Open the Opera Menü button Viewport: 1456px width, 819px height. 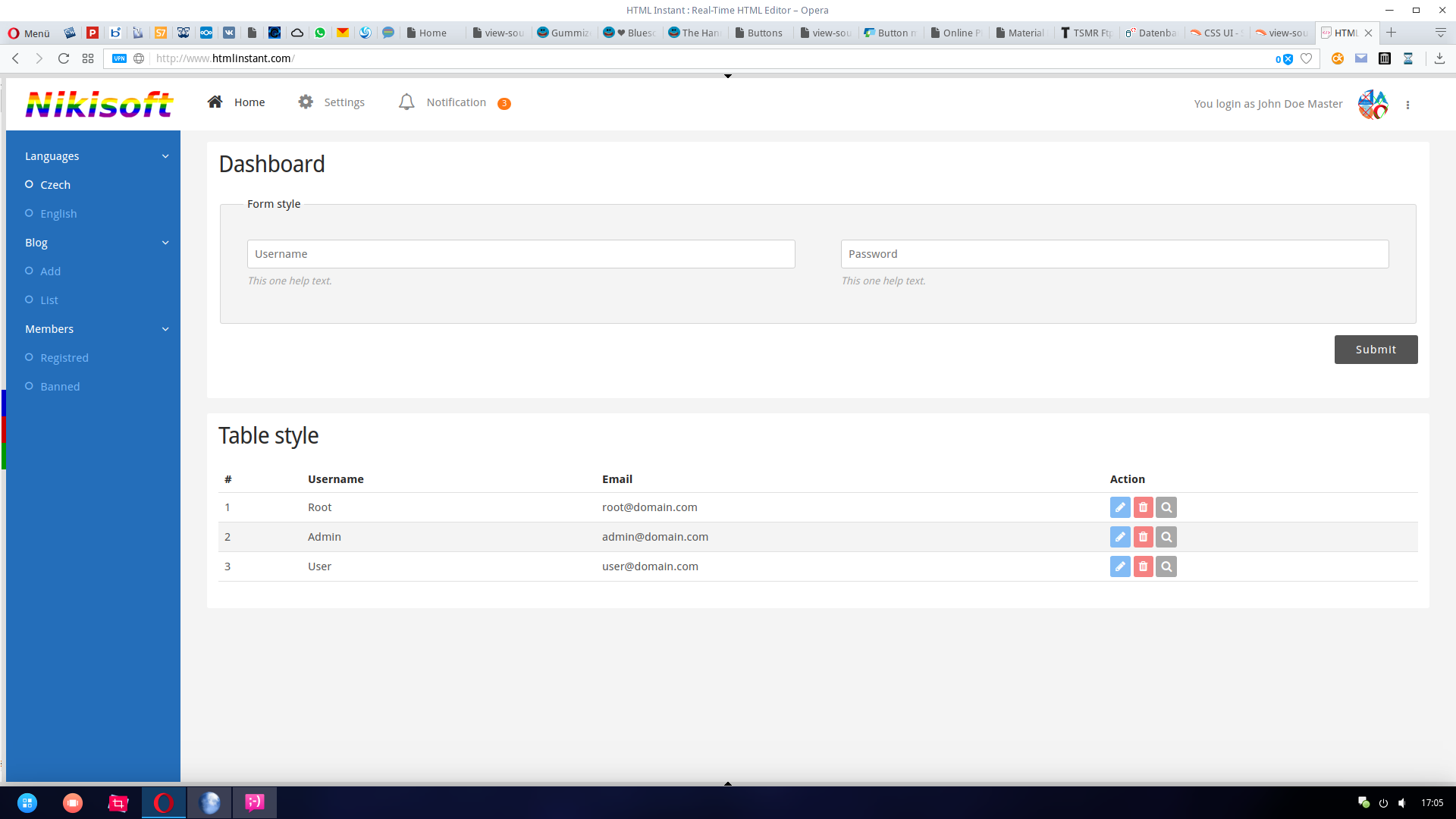[29, 33]
